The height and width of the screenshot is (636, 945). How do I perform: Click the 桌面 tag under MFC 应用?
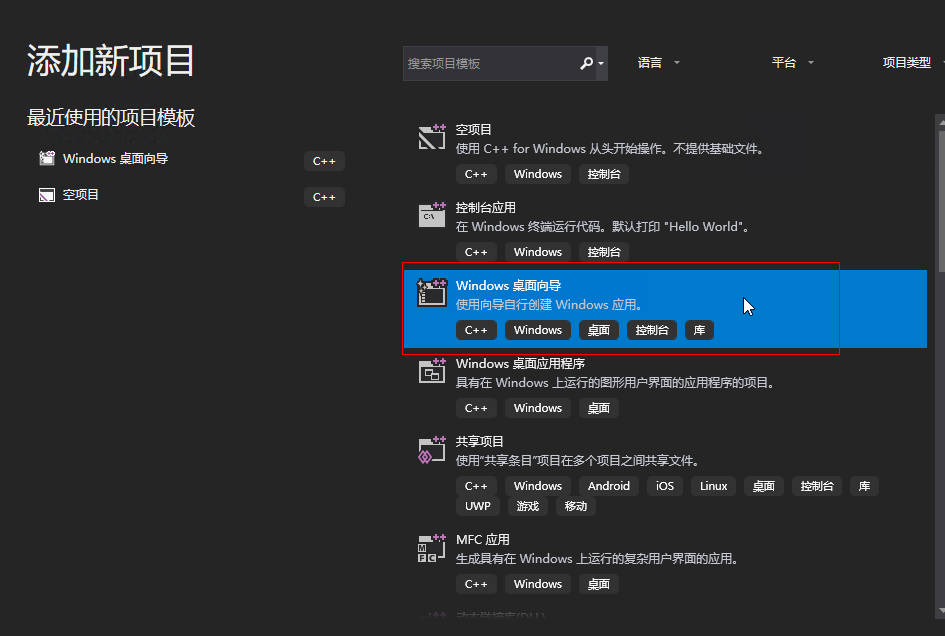point(598,584)
